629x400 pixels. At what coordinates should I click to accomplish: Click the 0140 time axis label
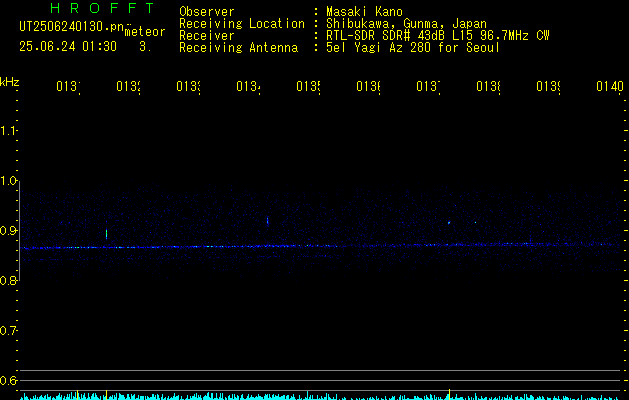tap(610, 86)
